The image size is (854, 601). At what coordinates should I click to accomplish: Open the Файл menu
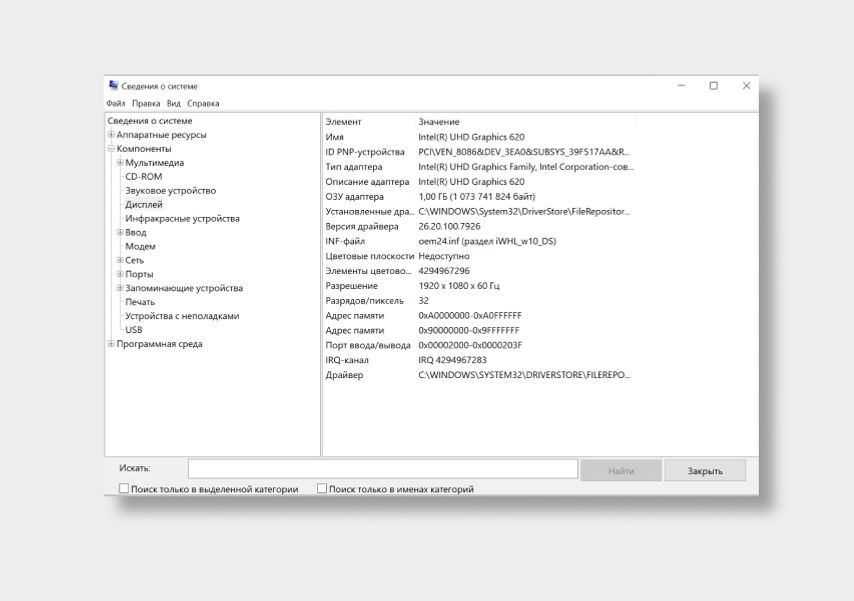tap(115, 103)
